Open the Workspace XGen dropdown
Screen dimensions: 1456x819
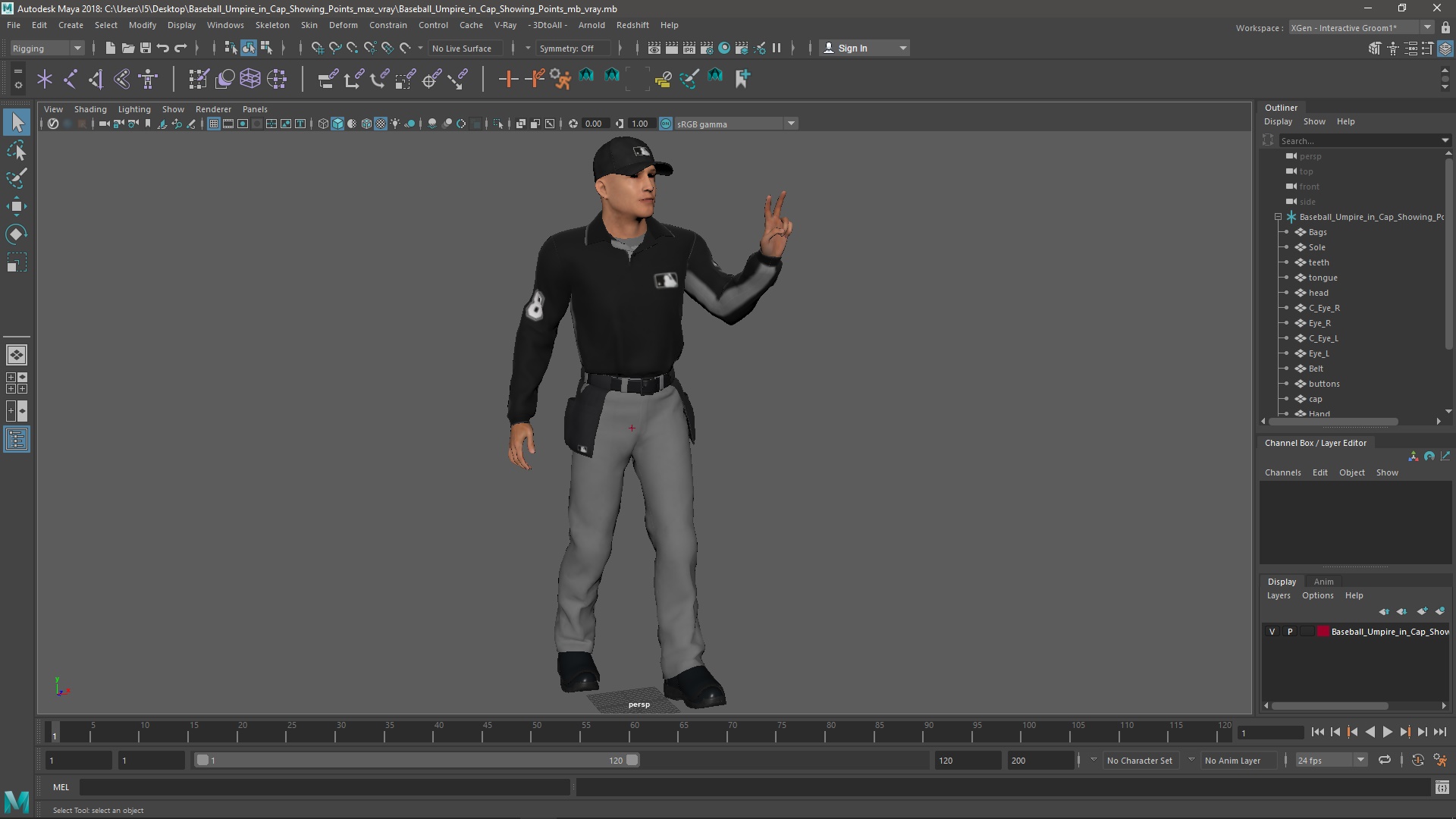(x=1361, y=28)
